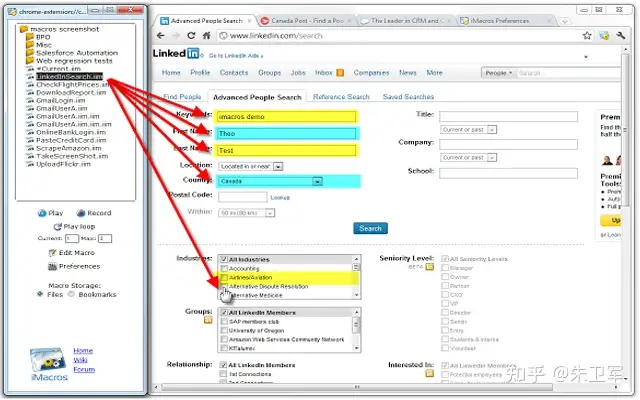
Task: Open the People search type dropdown
Action: (498, 73)
